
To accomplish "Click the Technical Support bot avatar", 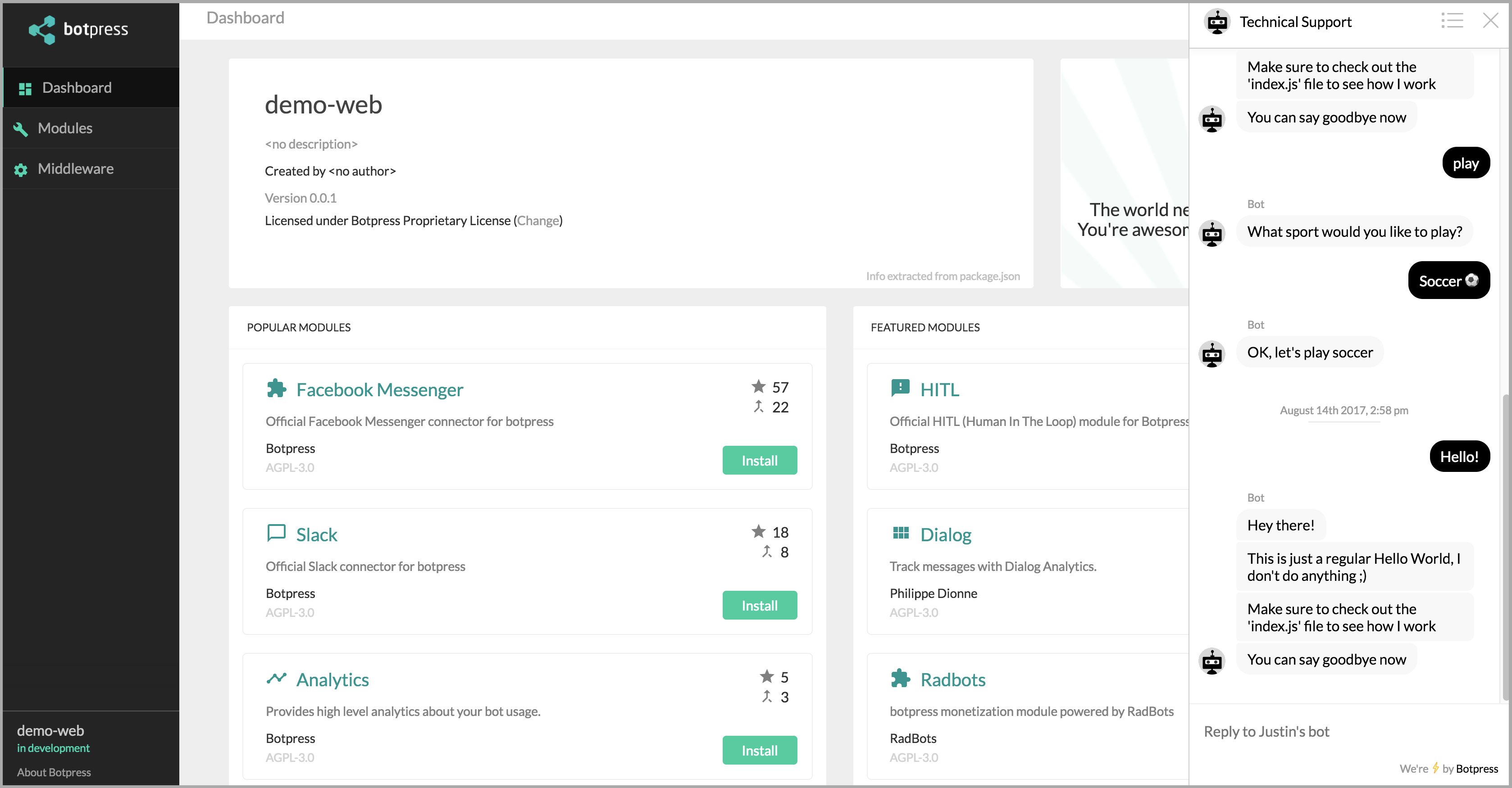I will coord(1217,23).
